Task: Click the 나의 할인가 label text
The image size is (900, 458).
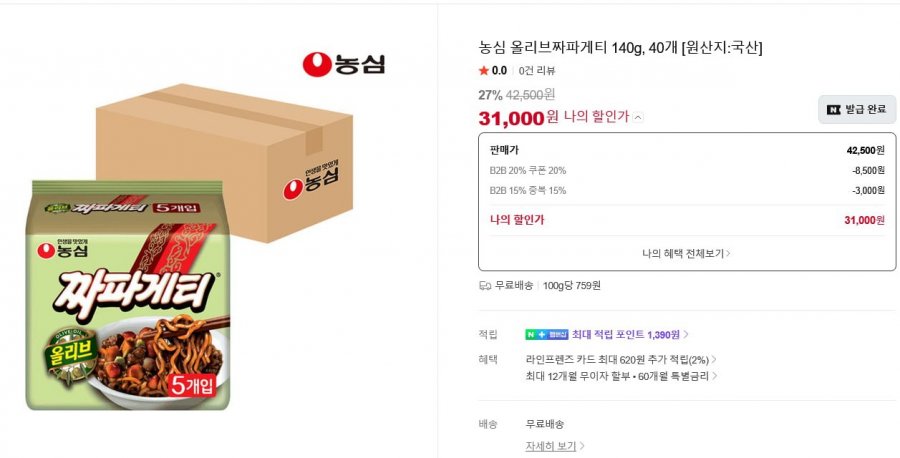Action: 597,117
